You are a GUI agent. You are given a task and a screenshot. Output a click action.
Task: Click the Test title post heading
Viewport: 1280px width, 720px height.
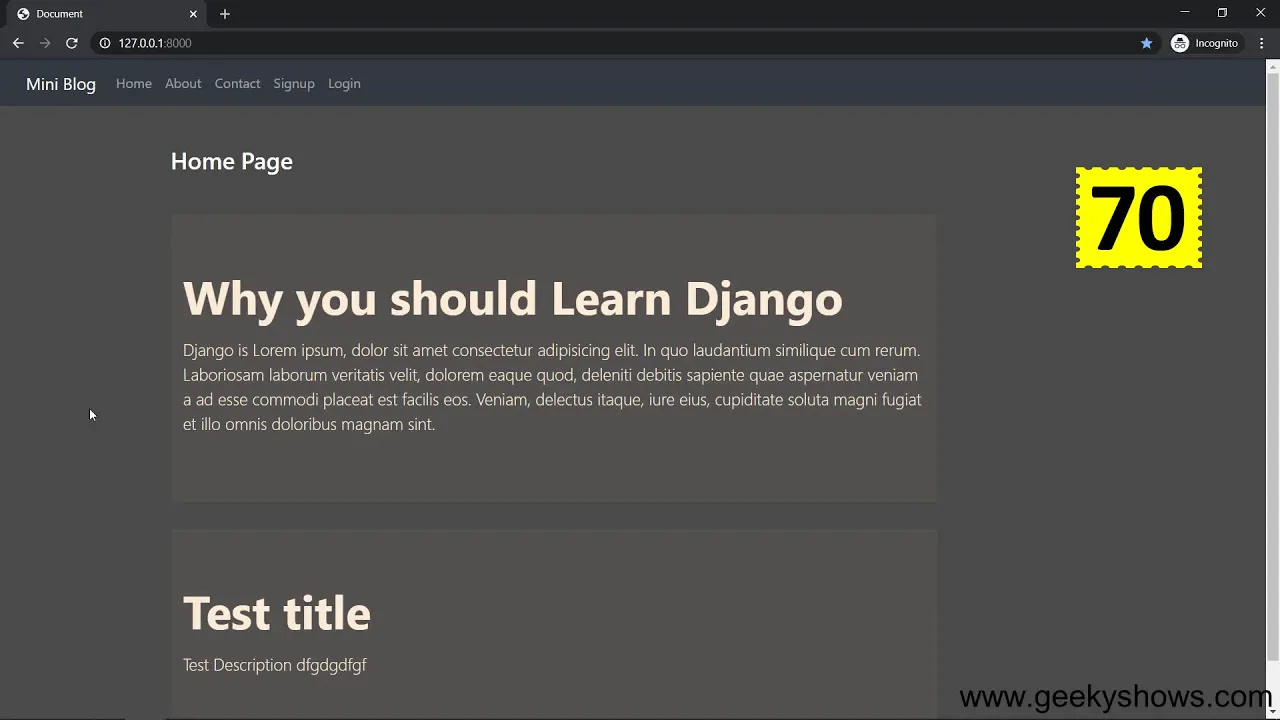pos(277,613)
